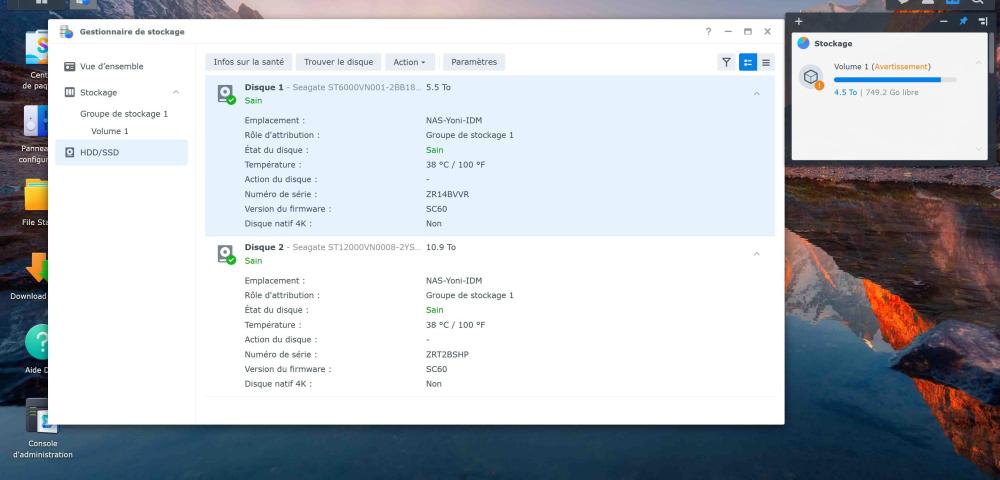Go to Vue d'ensemble
The width and height of the screenshot is (1000, 480).
point(111,66)
